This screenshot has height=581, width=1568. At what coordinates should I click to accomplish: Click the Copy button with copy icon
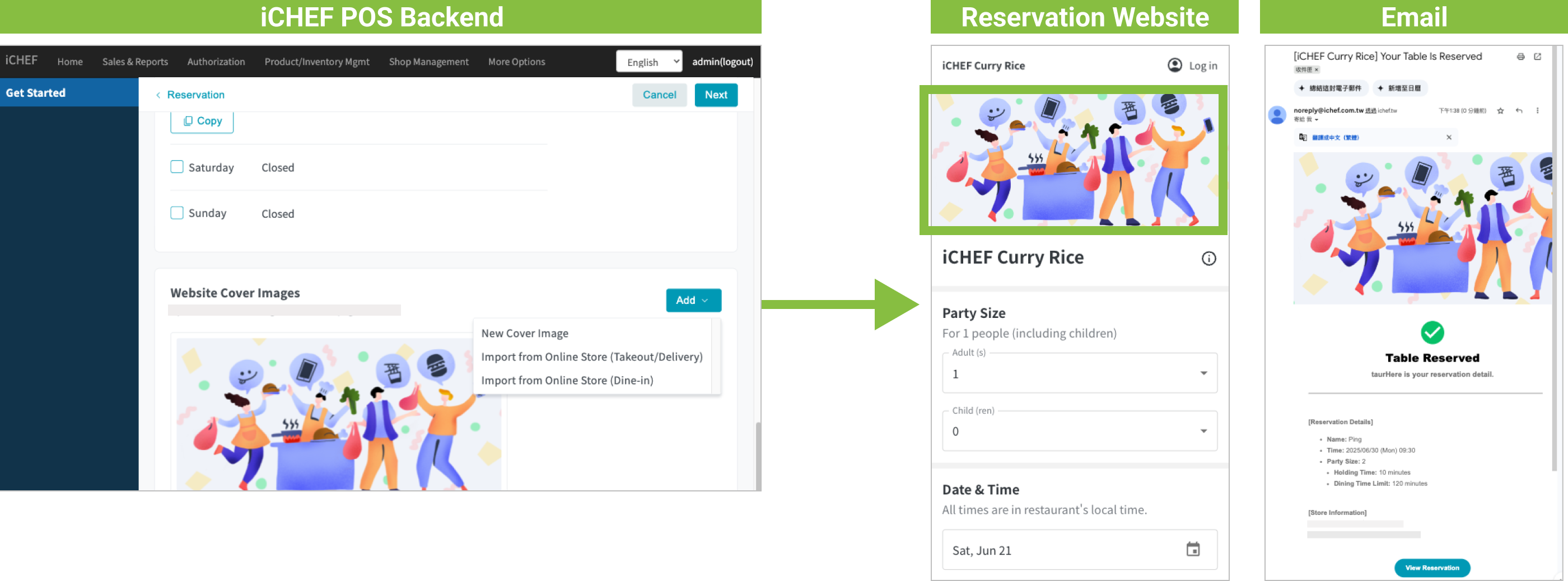(202, 121)
